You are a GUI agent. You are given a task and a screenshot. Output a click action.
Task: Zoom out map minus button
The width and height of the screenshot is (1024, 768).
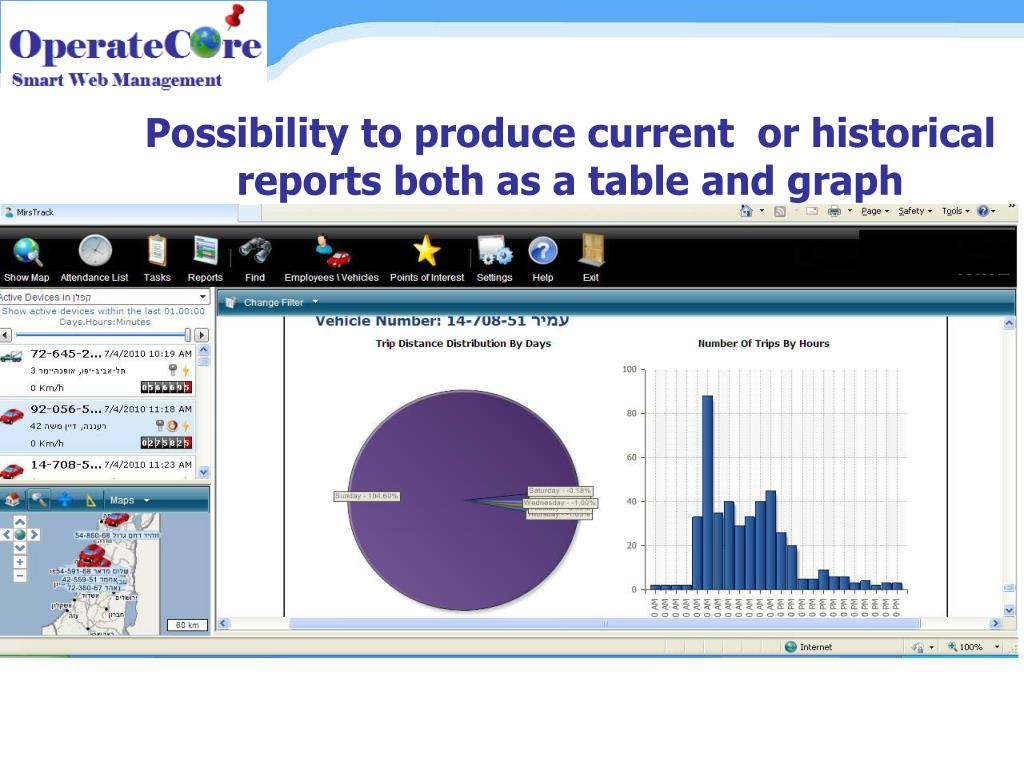20,575
